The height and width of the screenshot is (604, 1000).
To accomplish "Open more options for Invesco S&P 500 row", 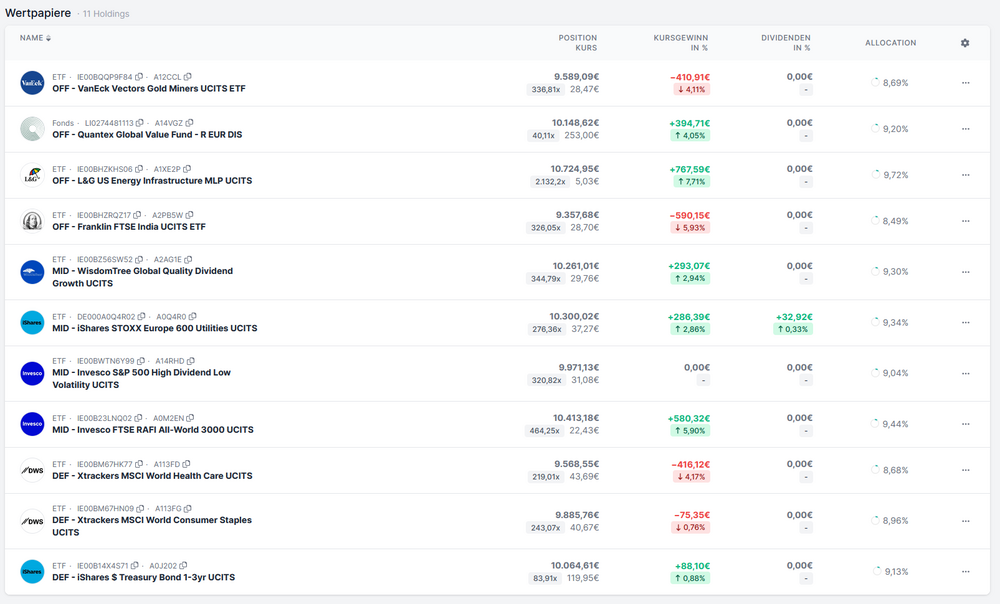I will 966,373.
